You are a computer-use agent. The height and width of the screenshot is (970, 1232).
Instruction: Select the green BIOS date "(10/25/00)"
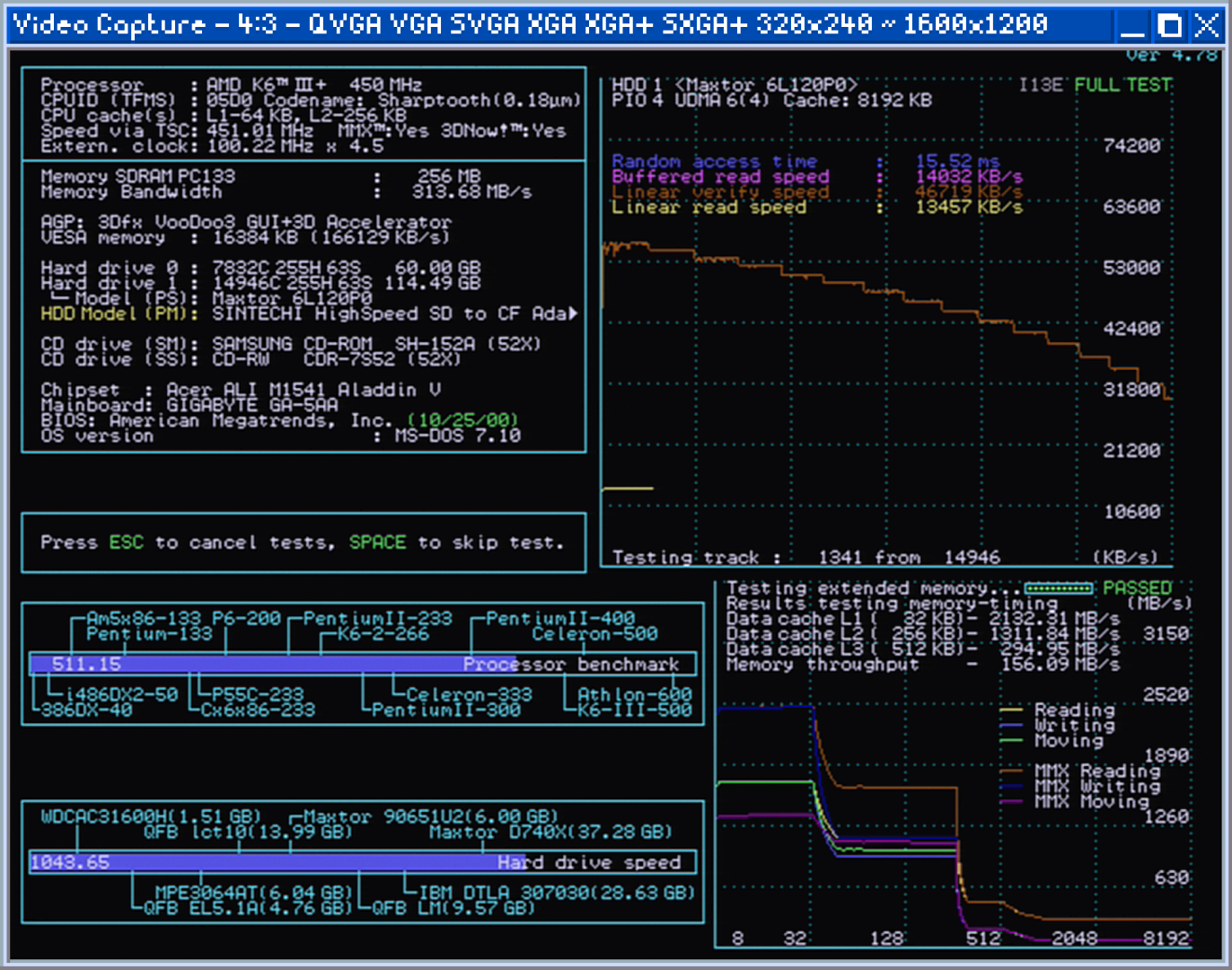tap(463, 420)
